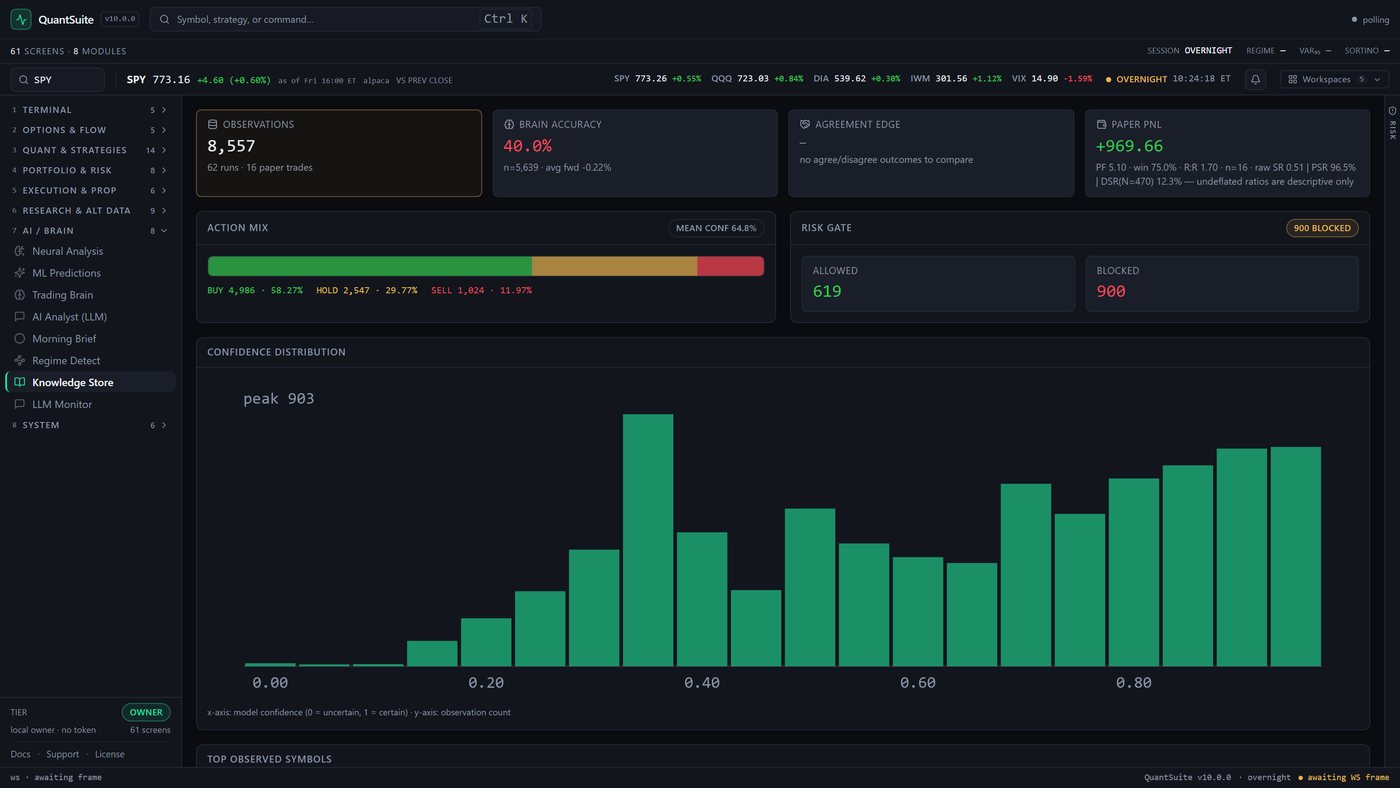The image size is (1400, 788).
Task: Open the Docs link
Action: (20, 754)
